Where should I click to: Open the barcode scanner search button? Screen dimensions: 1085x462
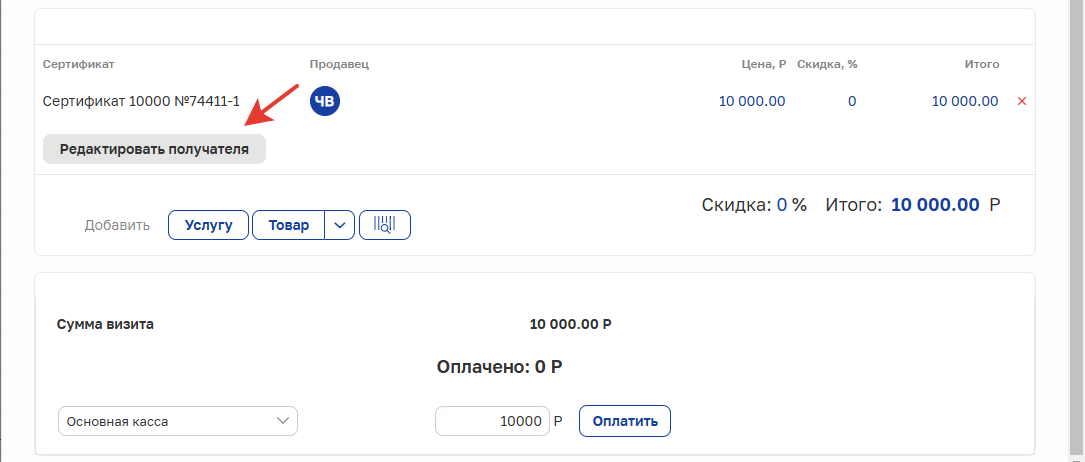[x=385, y=225]
